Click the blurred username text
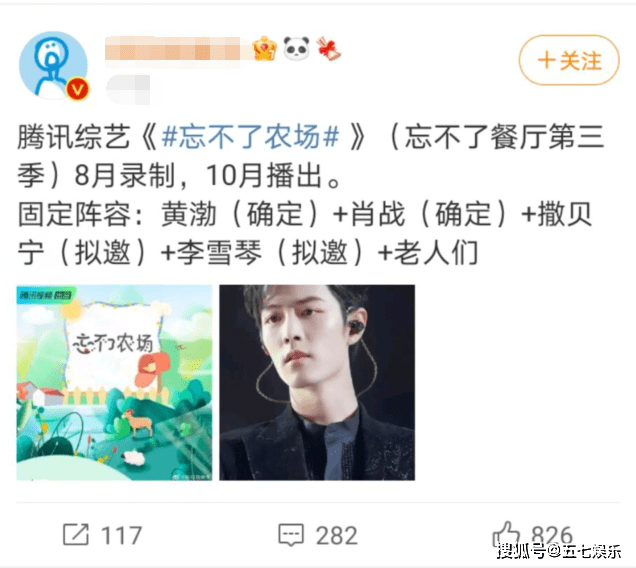 172,49
